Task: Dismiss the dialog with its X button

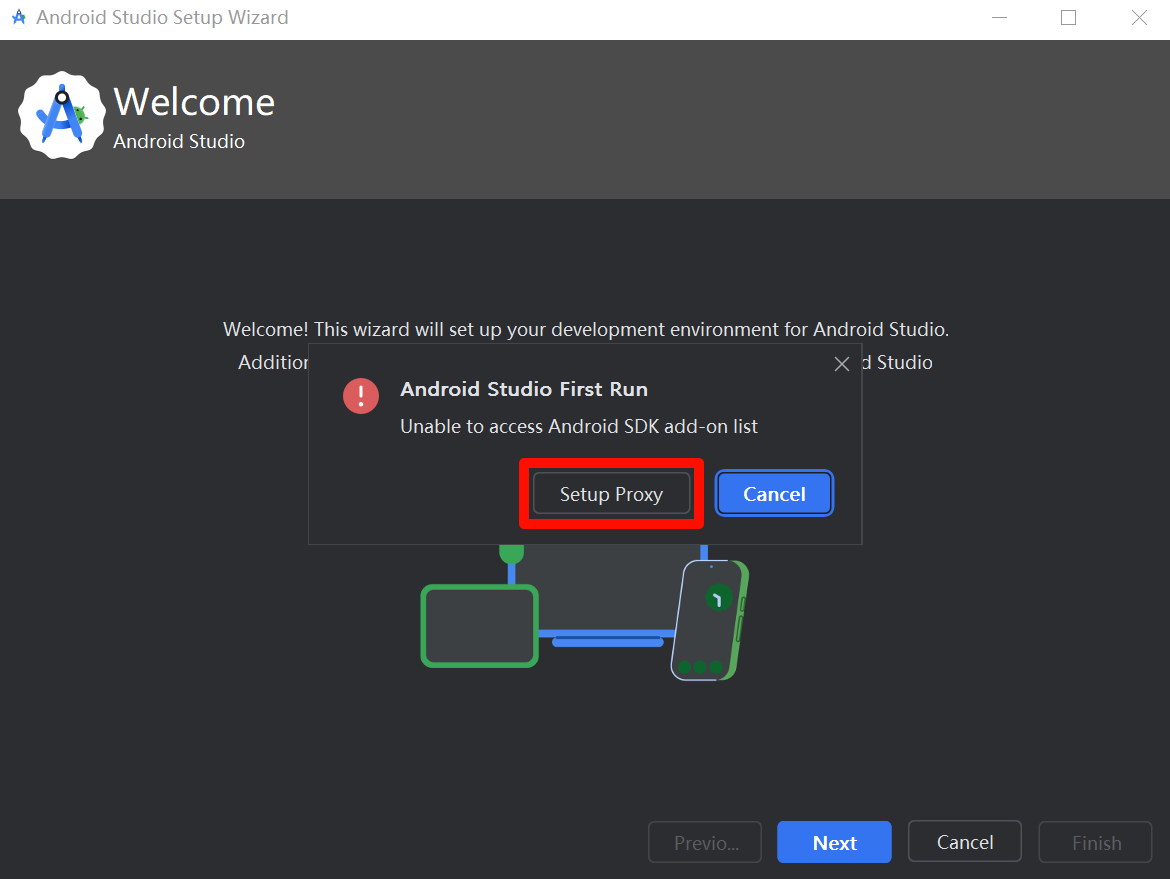Action: [x=841, y=364]
